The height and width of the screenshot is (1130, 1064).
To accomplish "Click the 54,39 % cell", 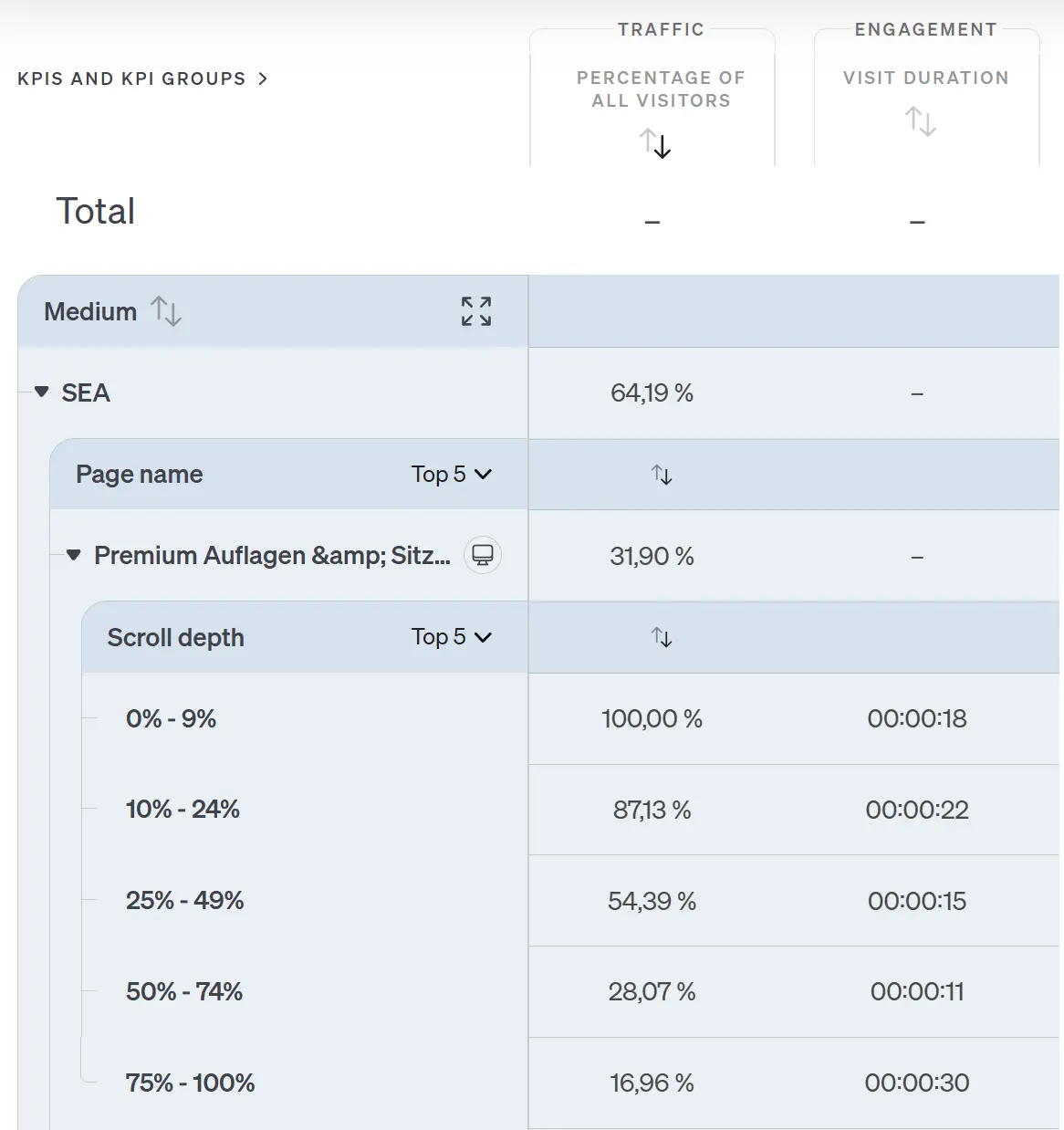I will (x=652, y=901).
